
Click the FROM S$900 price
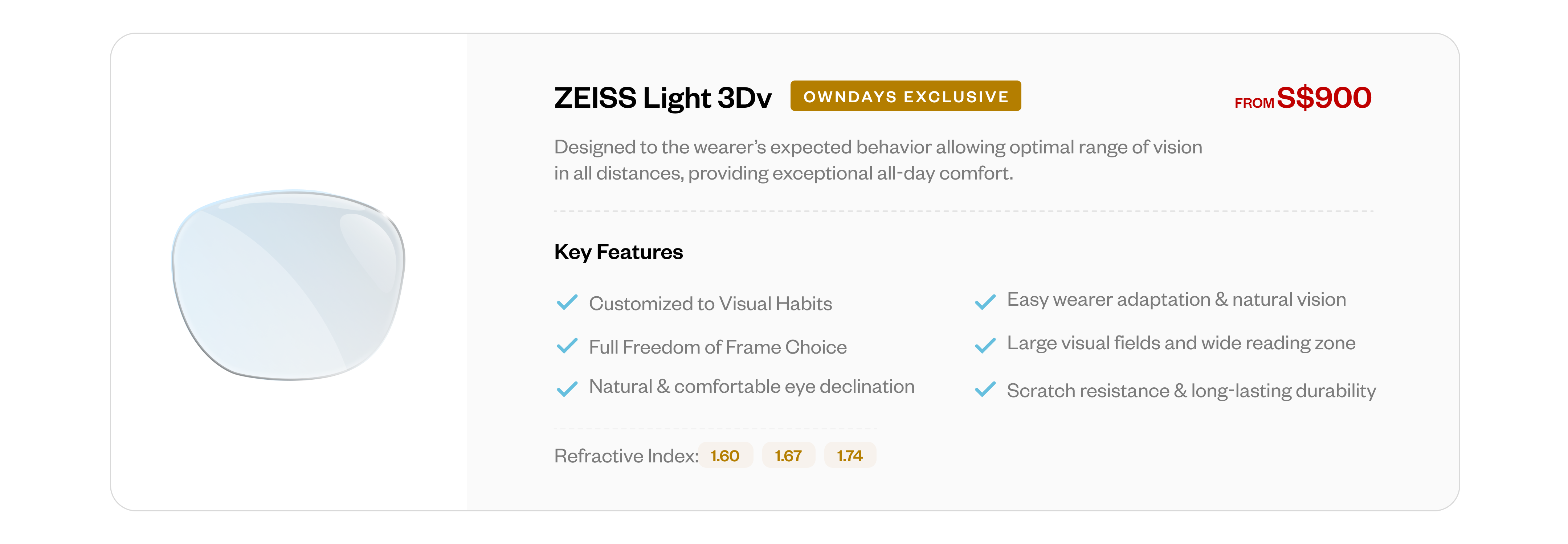[x=1303, y=99]
